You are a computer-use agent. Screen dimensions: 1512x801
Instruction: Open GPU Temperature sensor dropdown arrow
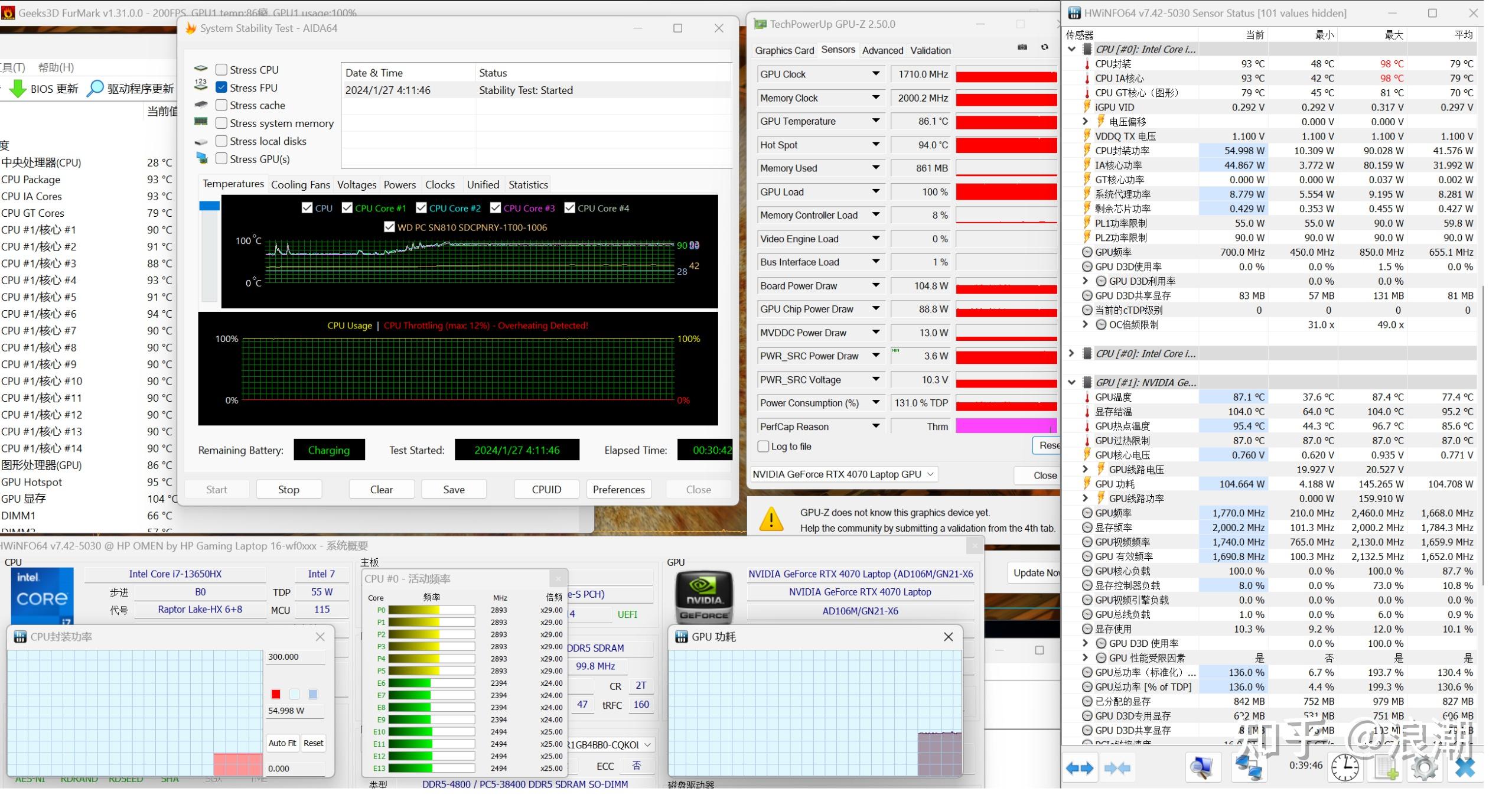pos(876,121)
